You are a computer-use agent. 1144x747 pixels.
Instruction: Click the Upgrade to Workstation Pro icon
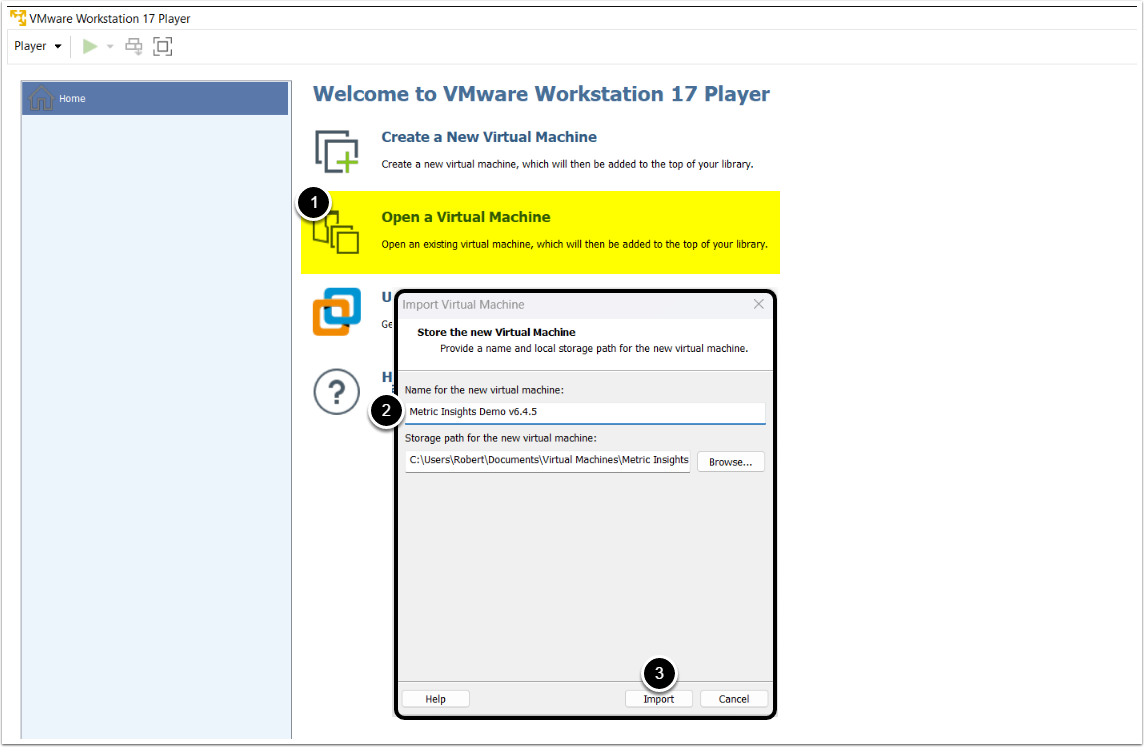point(336,311)
